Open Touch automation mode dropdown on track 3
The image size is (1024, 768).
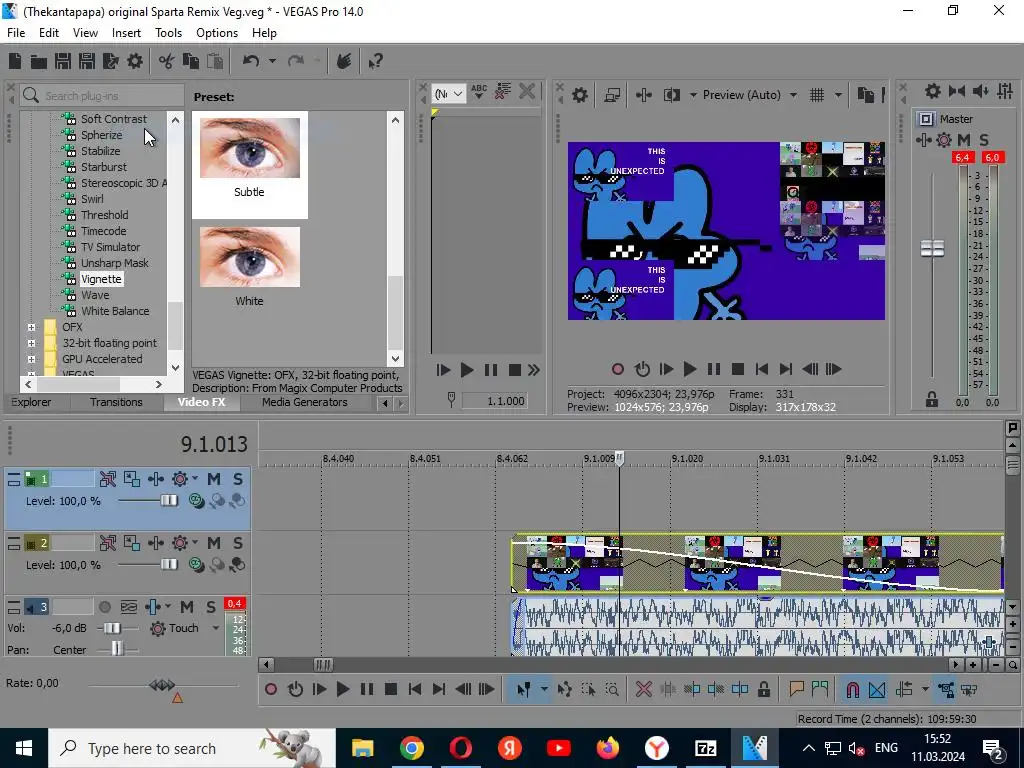pos(216,628)
